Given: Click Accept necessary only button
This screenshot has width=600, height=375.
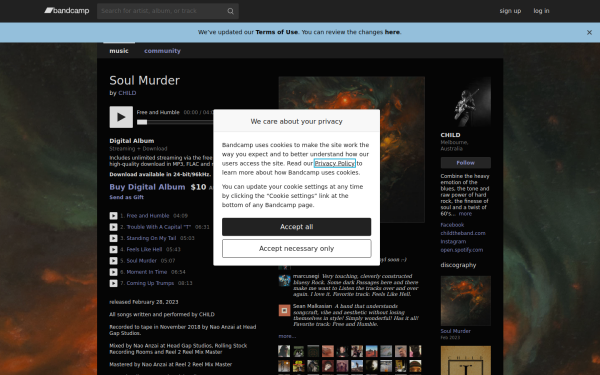Looking at the screenshot, I should 297,249.
